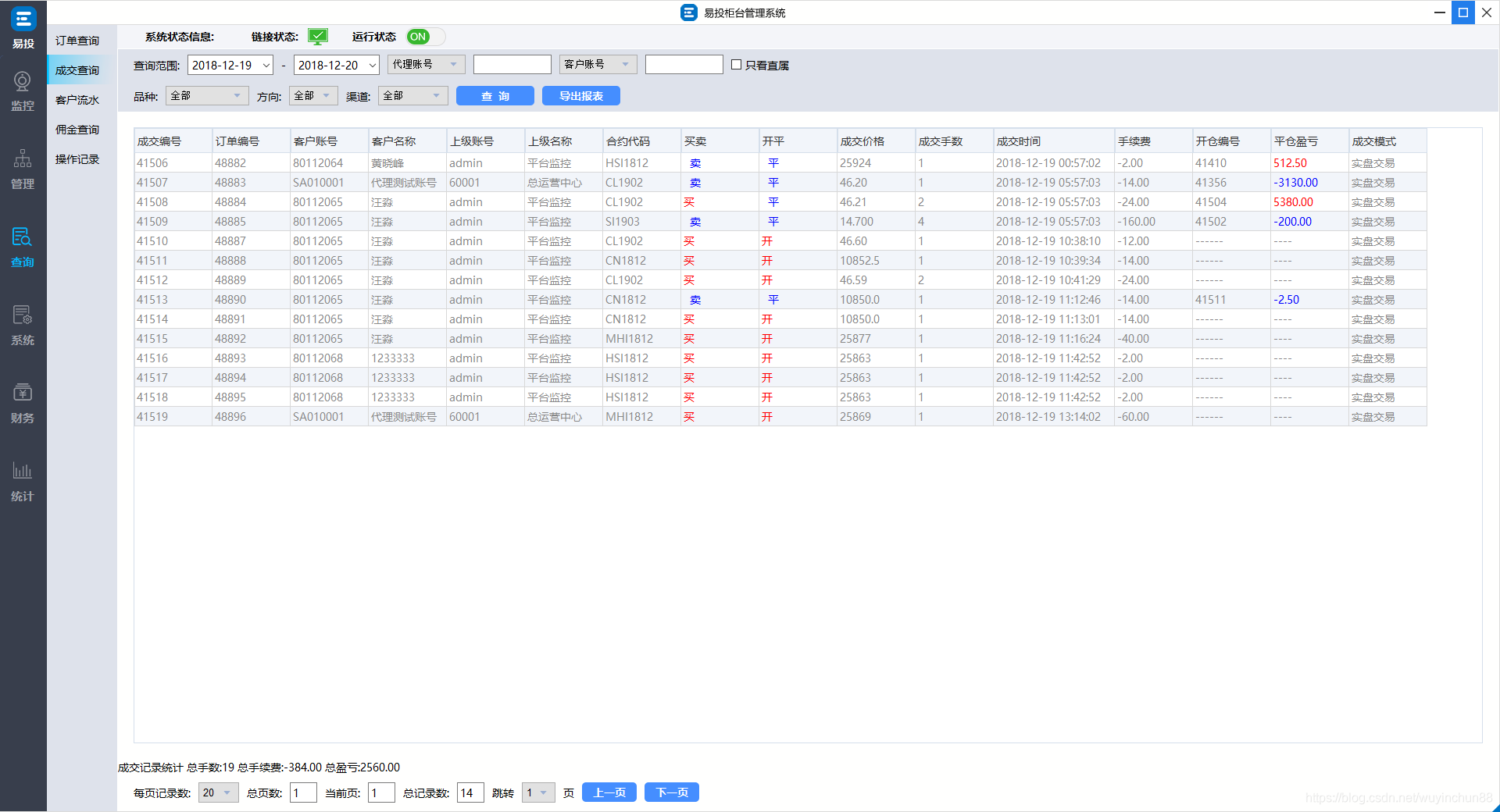Open the 每页记录数 dropdown showing 20
Screen dimensions: 1500x812
pyautogui.click(x=218, y=792)
